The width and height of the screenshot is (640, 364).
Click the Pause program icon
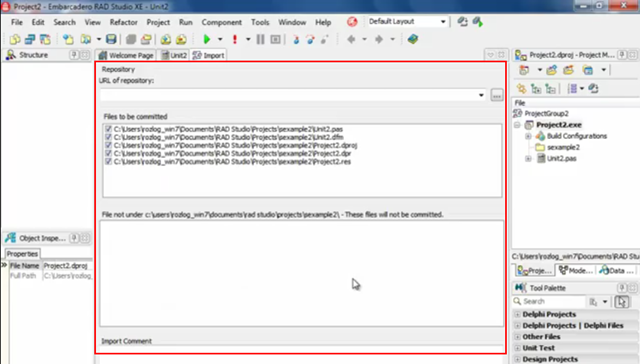tap(260, 39)
